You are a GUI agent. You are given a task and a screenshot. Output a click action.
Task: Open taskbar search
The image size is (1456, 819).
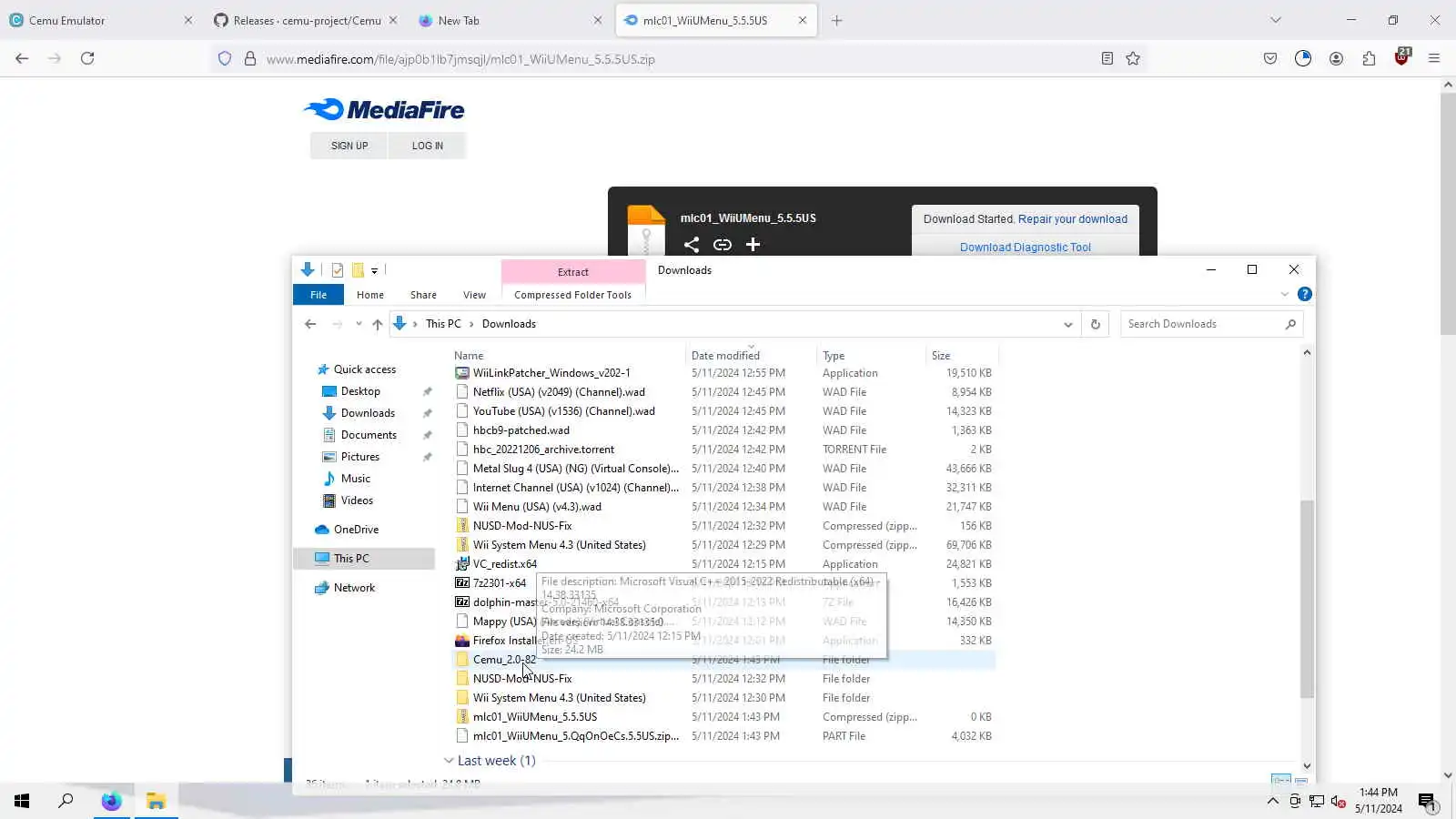coord(66,801)
